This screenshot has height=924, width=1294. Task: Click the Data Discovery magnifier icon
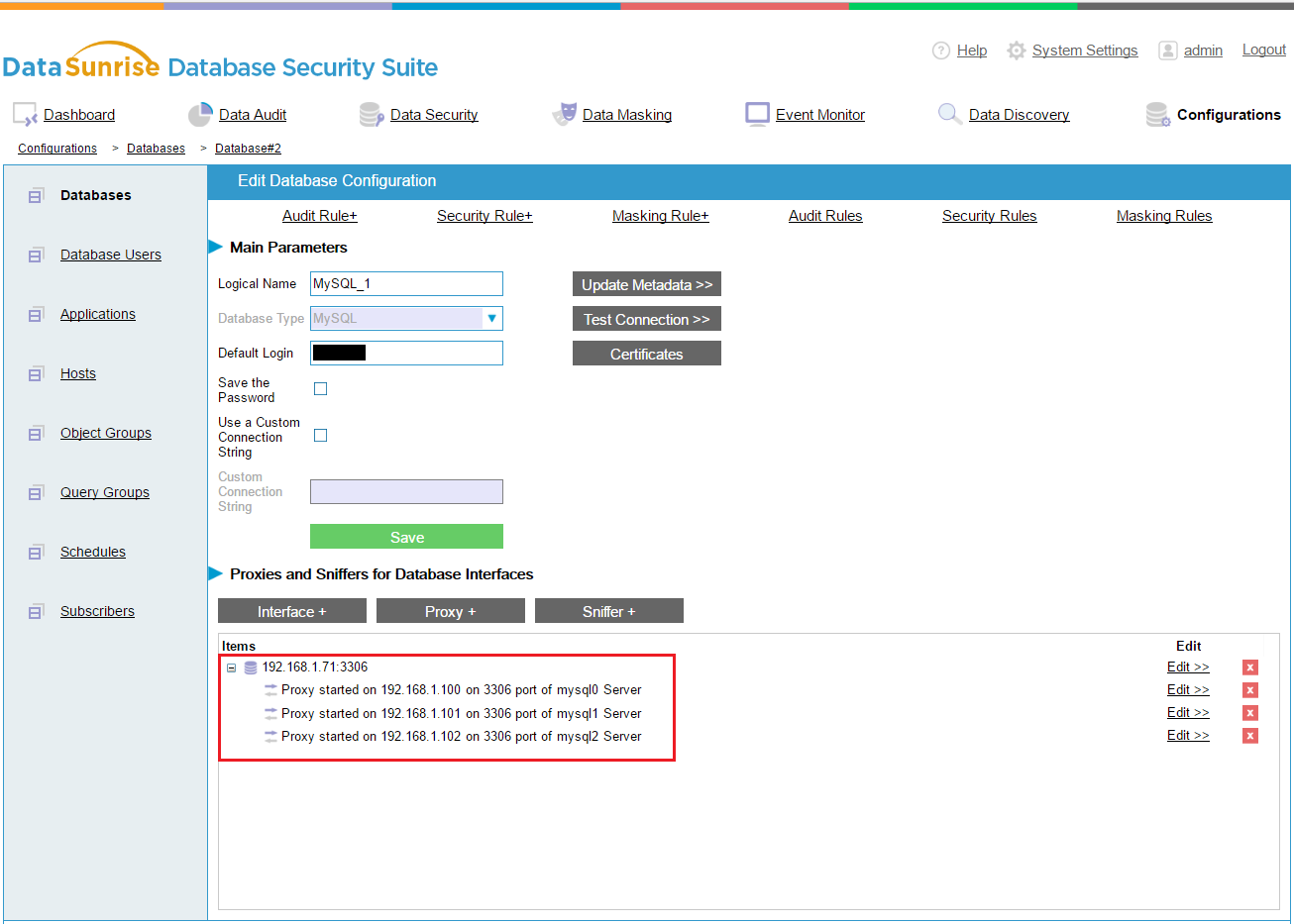(x=949, y=114)
